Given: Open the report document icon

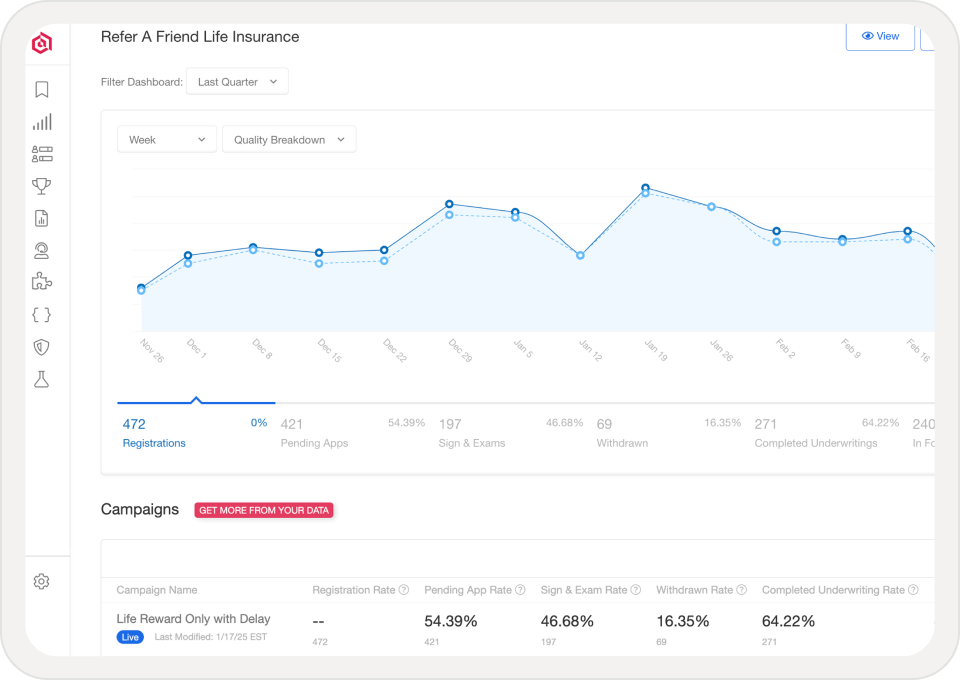Looking at the screenshot, I should [x=42, y=219].
